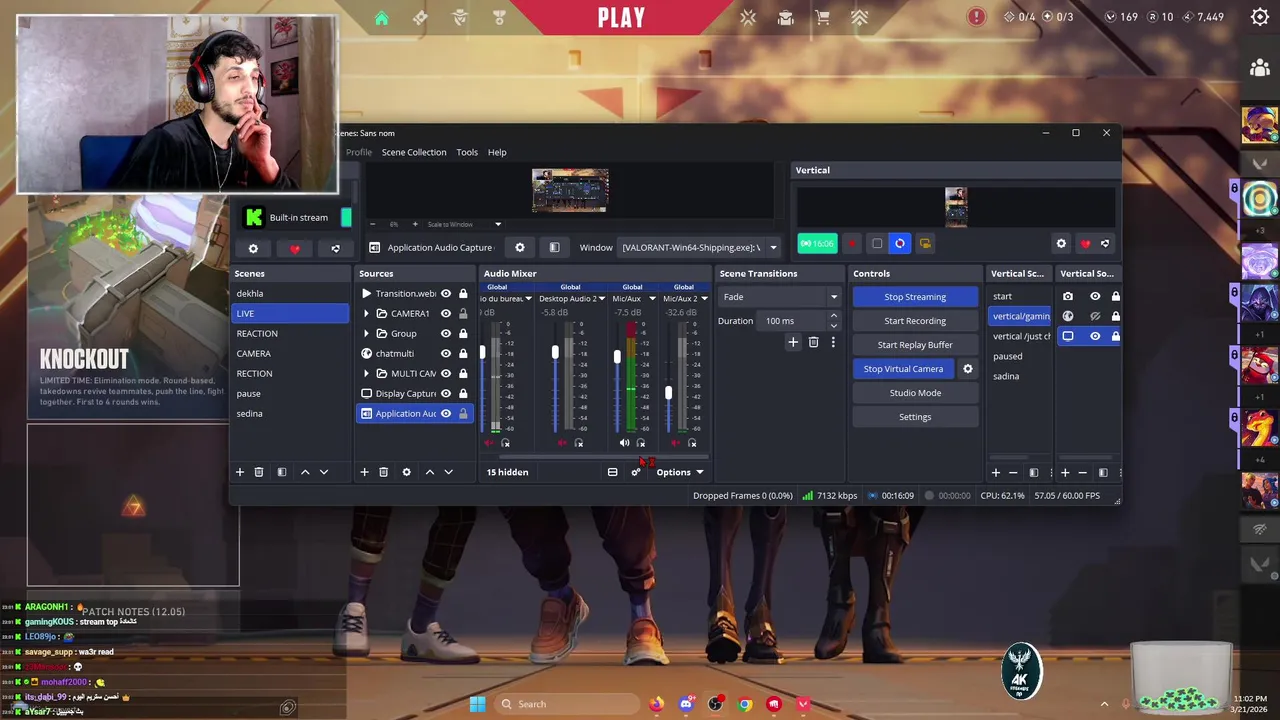Add a new scene in Scenes panel
This screenshot has height=720, width=1280.
pyautogui.click(x=239, y=472)
